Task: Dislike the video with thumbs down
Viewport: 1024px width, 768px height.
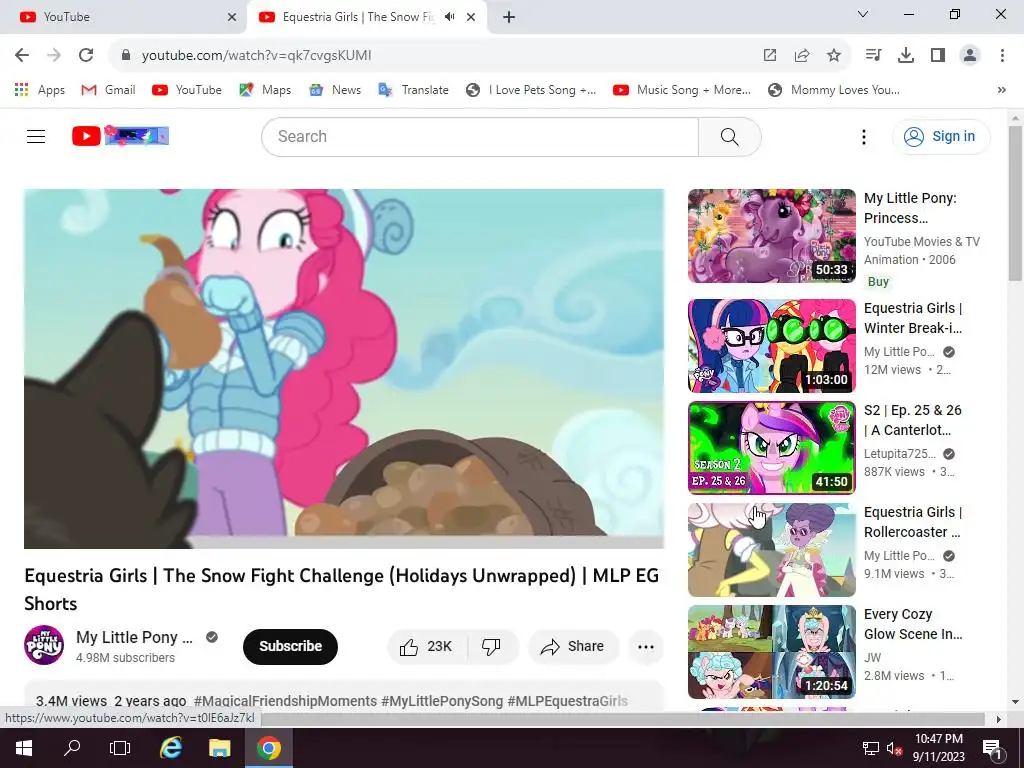Action: tap(492, 647)
